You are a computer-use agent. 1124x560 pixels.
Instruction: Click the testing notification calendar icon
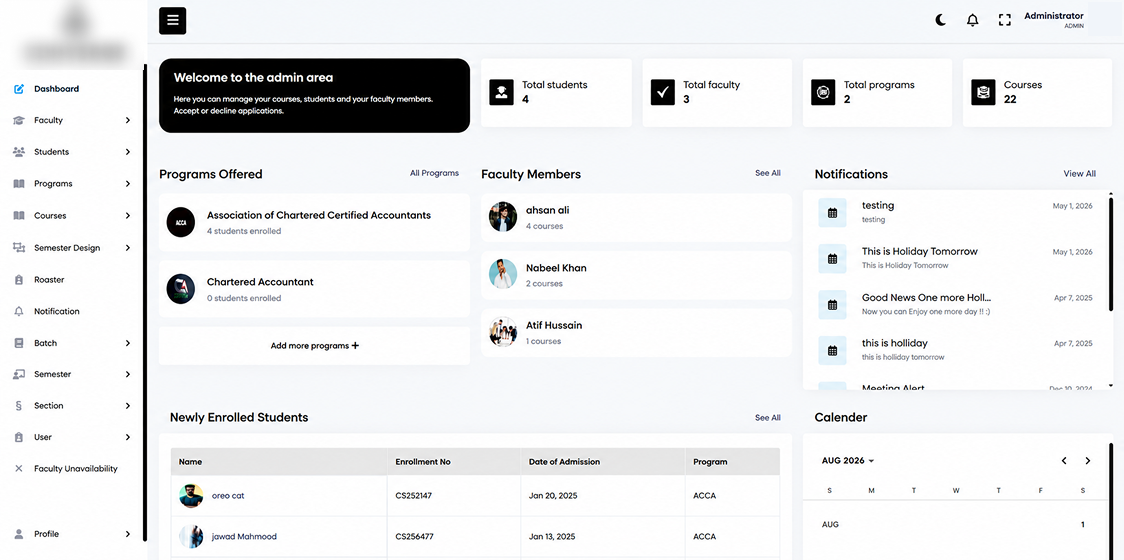(x=832, y=213)
